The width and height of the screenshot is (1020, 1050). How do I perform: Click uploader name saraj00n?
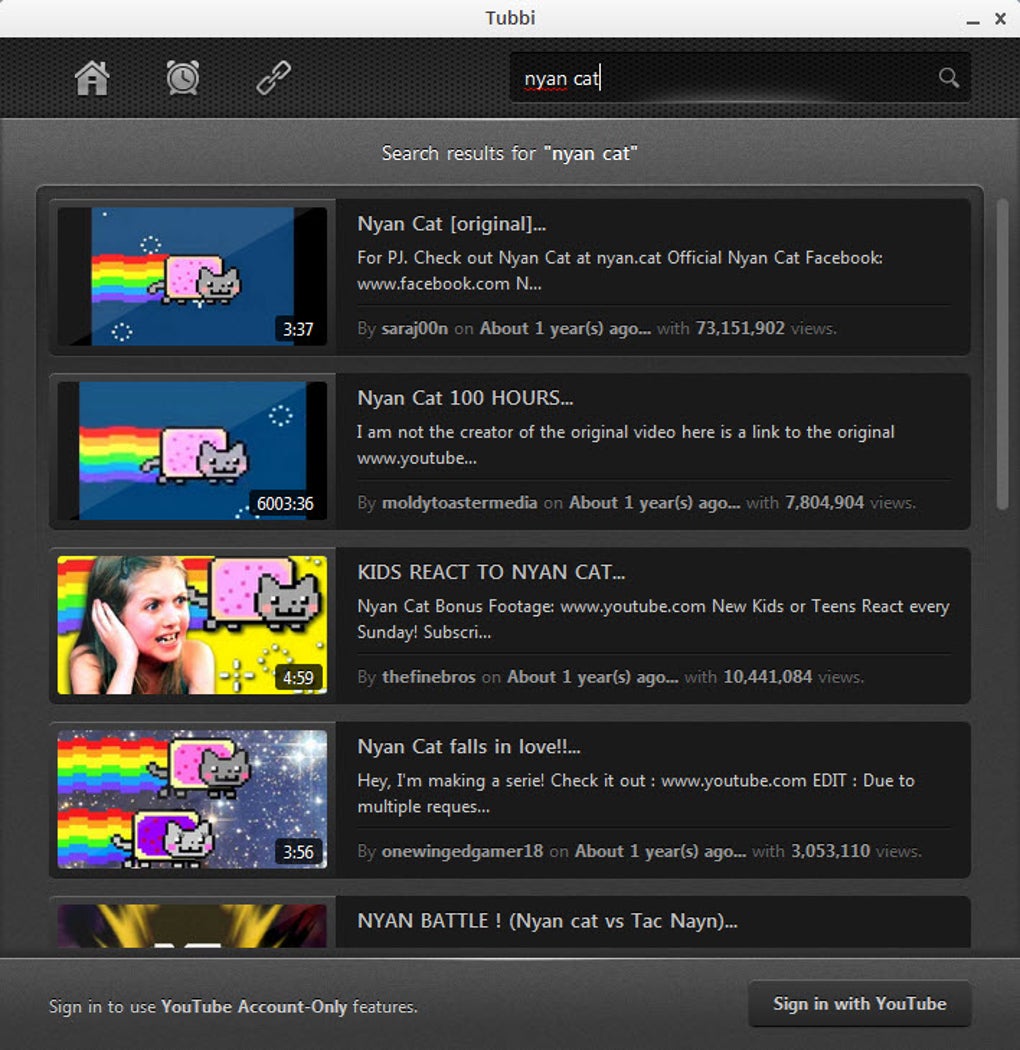pyautogui.click(x=415, y=328)
